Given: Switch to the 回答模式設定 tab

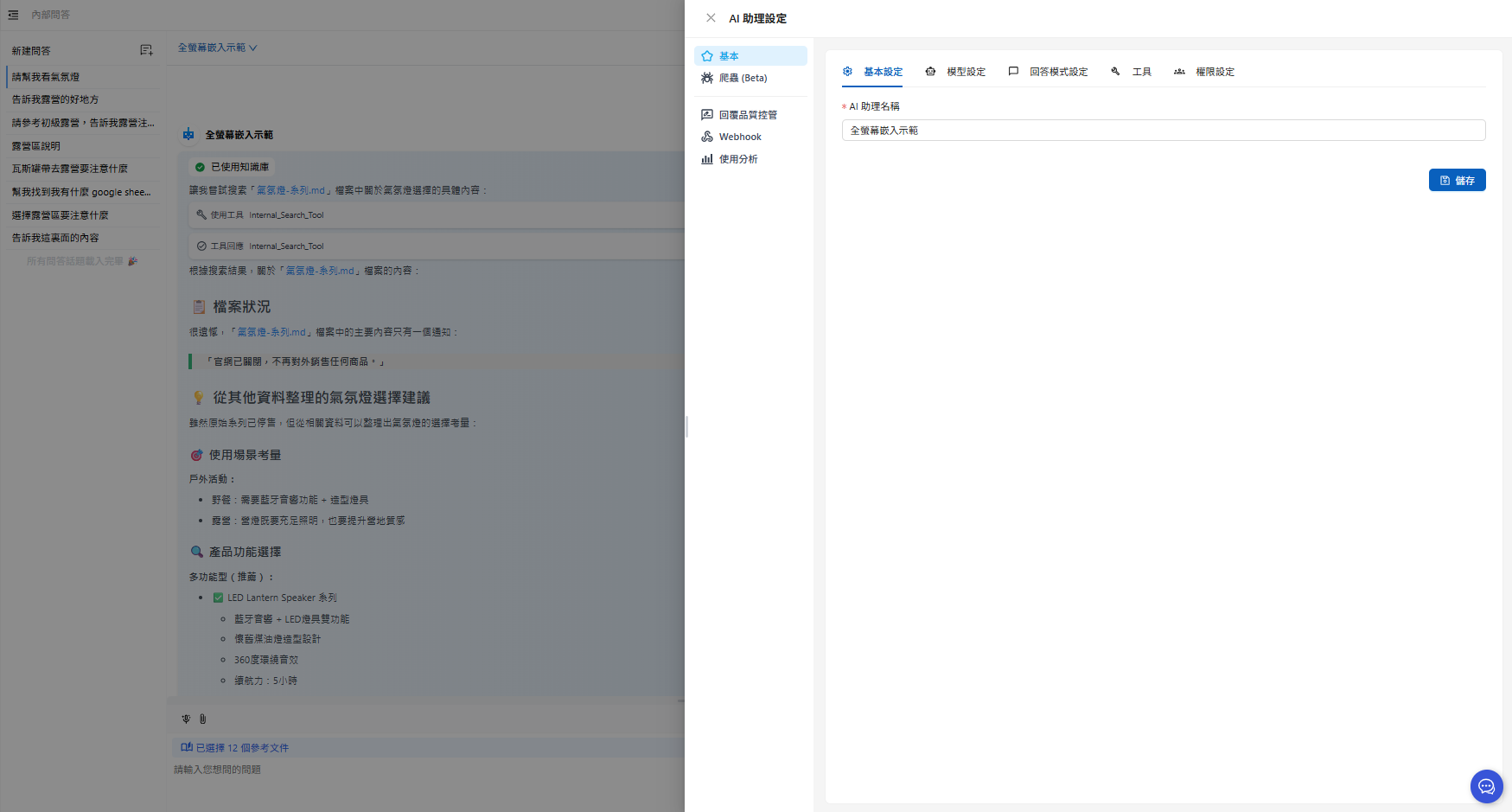Looking at the screenshot, I should click(x=1048, y=72).
